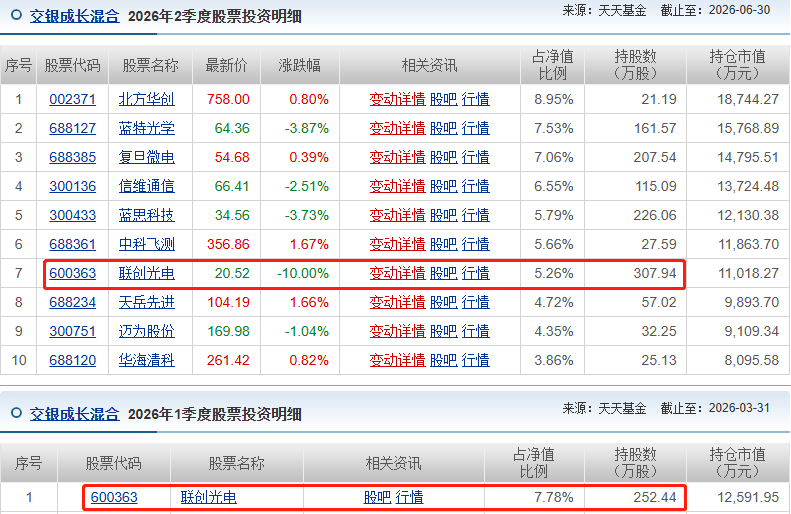Screen dimensions: 791x514
Task: Open 行情 for the 北方华创 row
Action: [476, 99]
